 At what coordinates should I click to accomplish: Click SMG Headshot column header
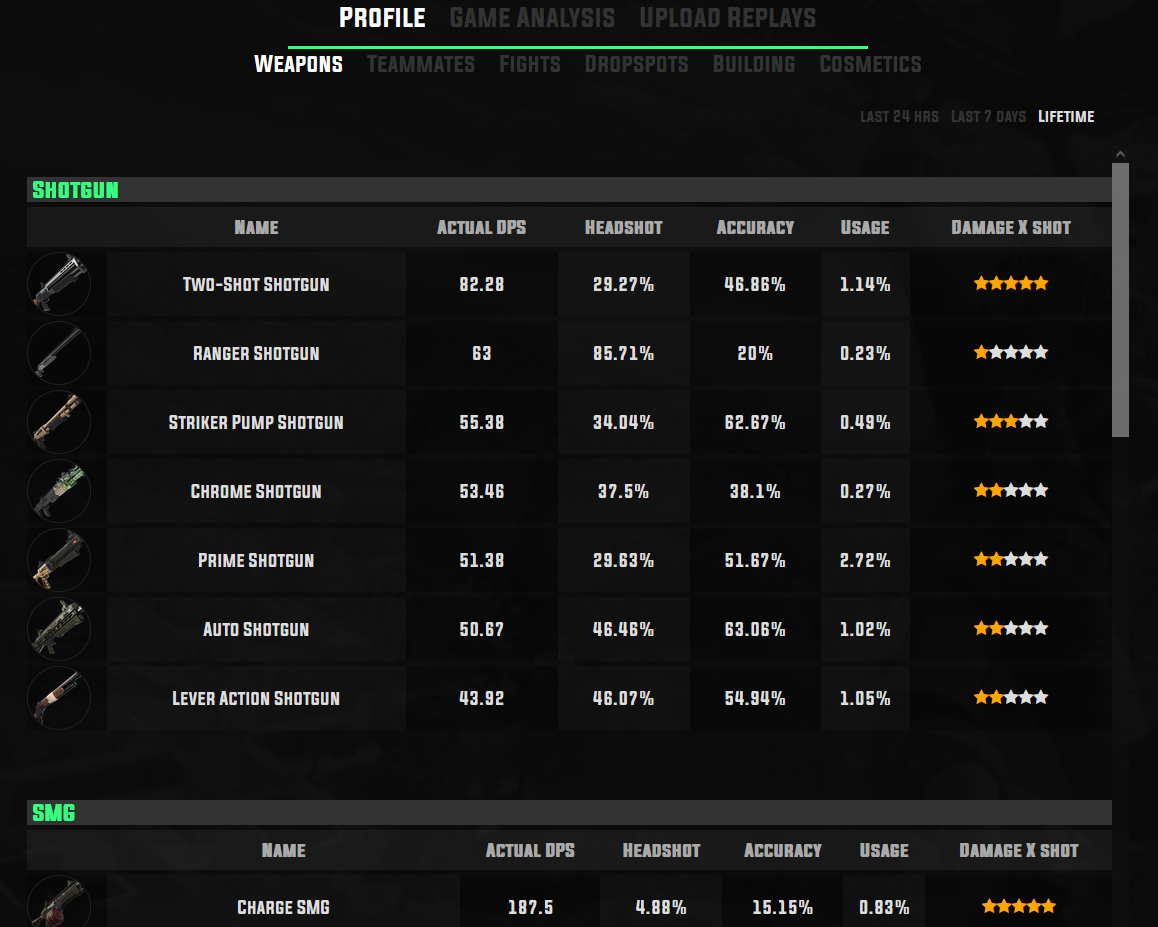click(661, 850)
